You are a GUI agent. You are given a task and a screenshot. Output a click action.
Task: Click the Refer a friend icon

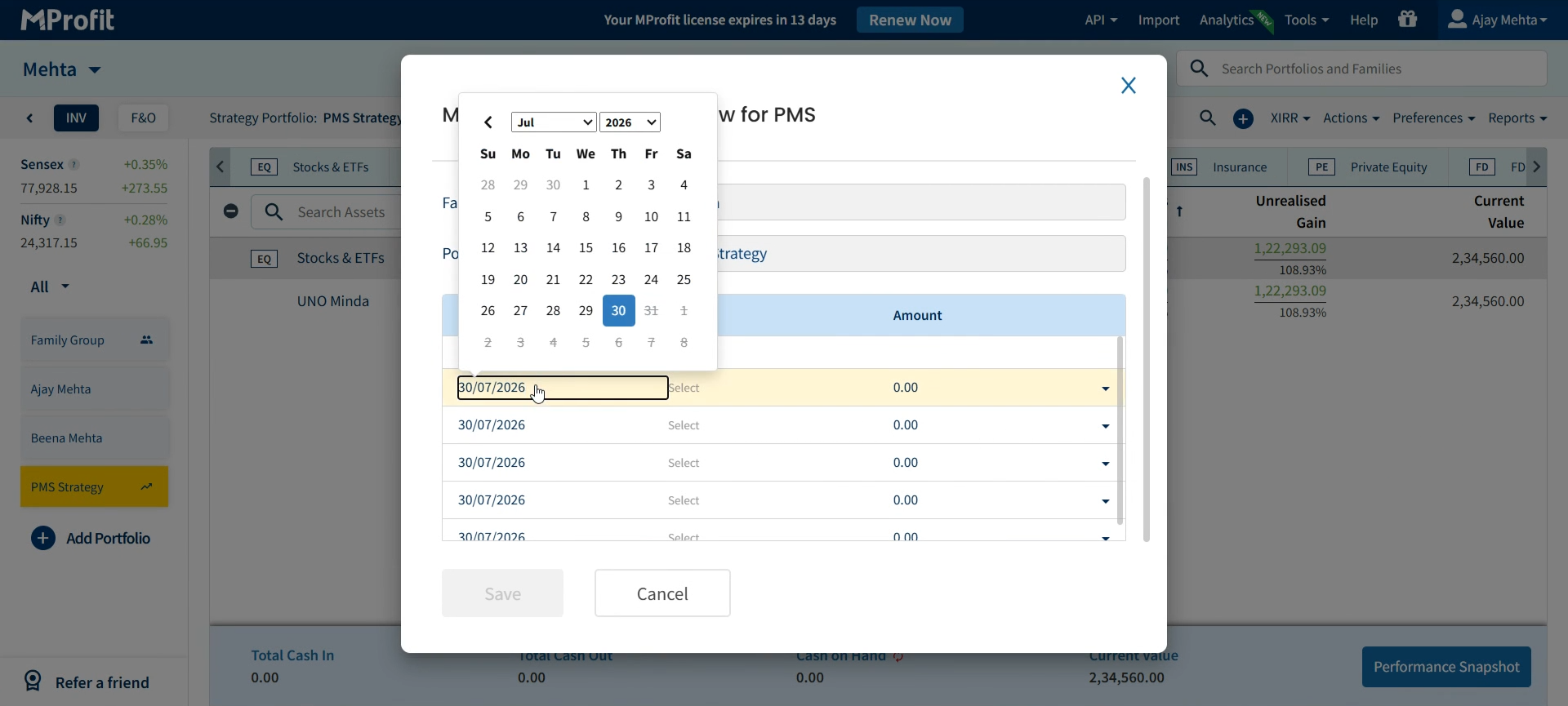click(x=33, y=682)
